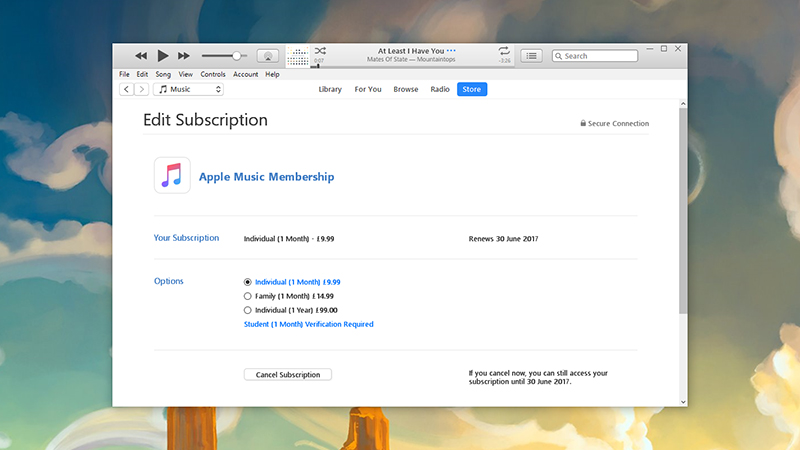
Task: Click the Cancel Subscription button
Action: click(x=288, y=374)
